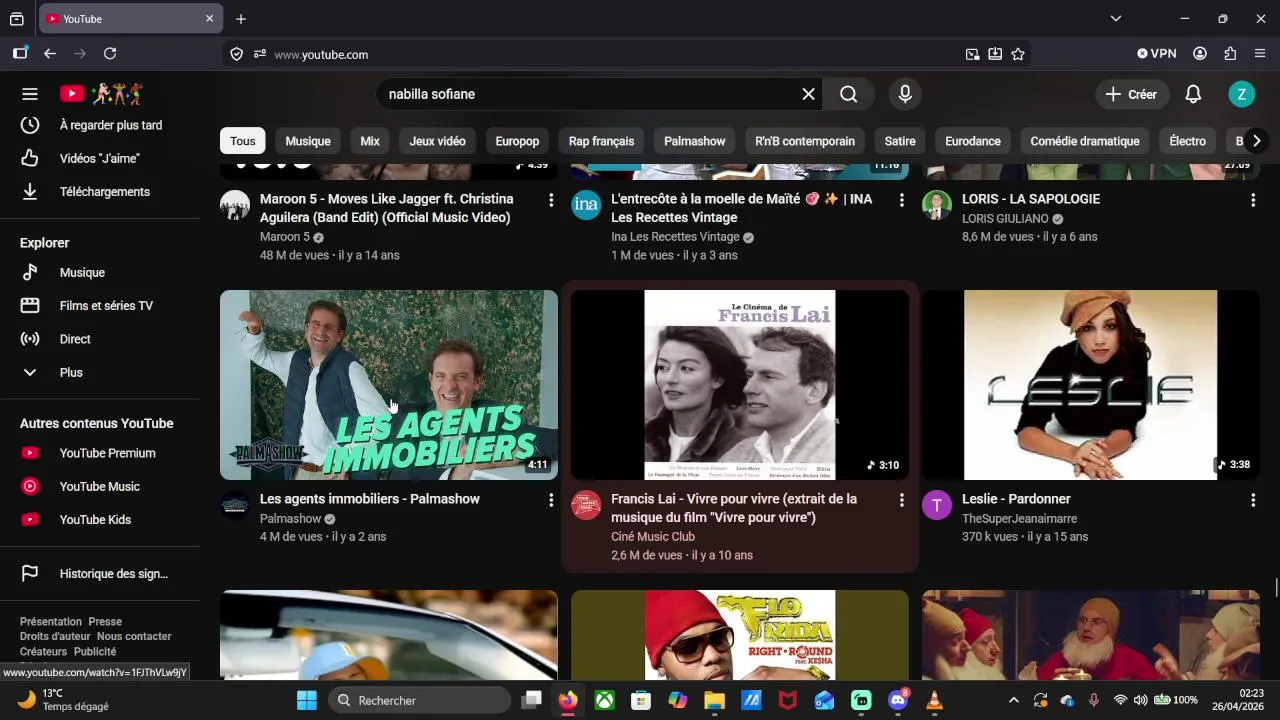This screenshot has width=1280, height=720.
Task: Open browser tab list dropdown
Action: 1116,18
